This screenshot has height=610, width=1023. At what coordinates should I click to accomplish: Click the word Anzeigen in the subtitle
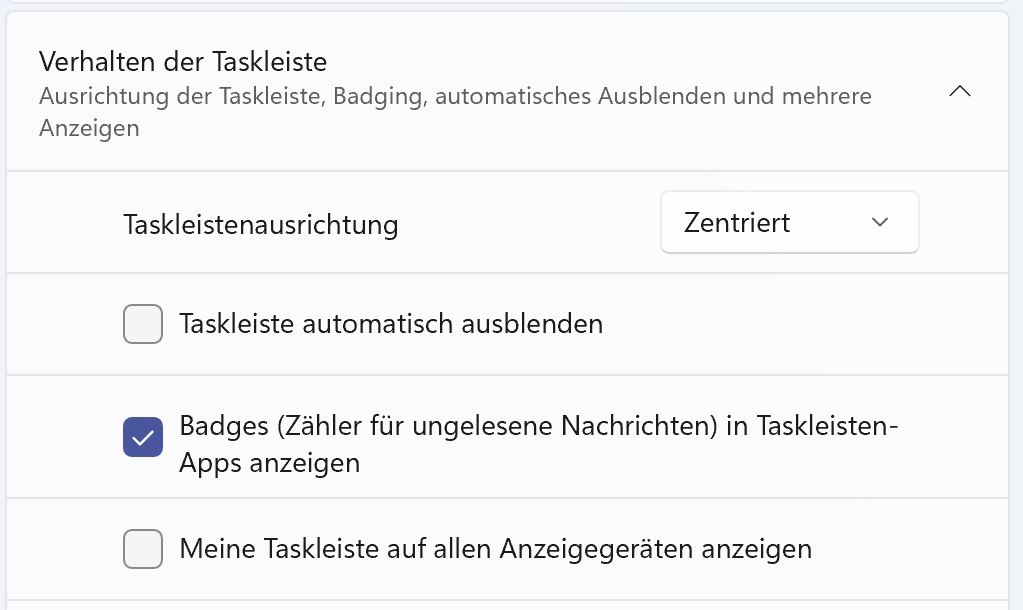[x=89, y=129]
